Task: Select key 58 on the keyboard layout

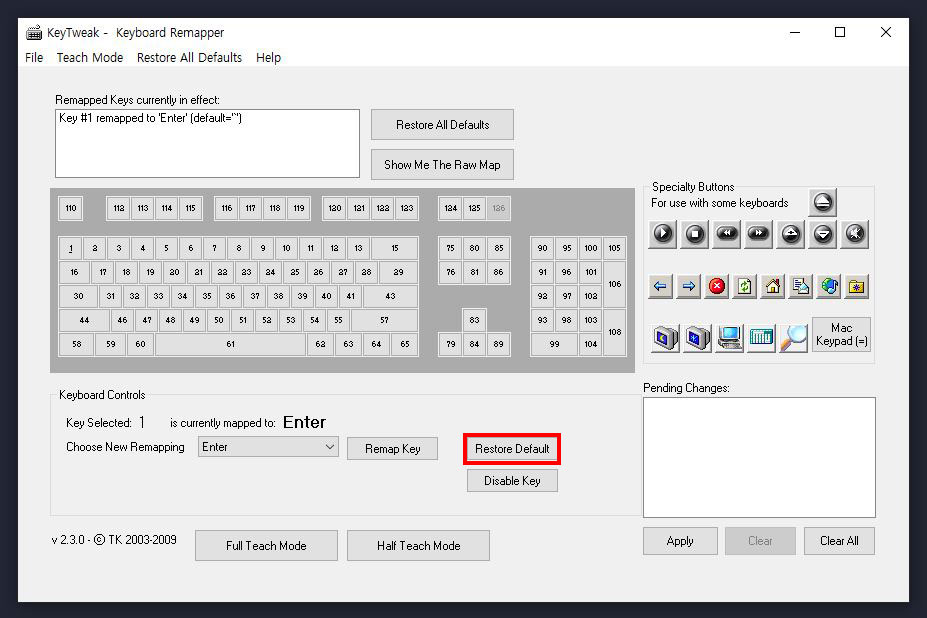Action: pos(76,344)
